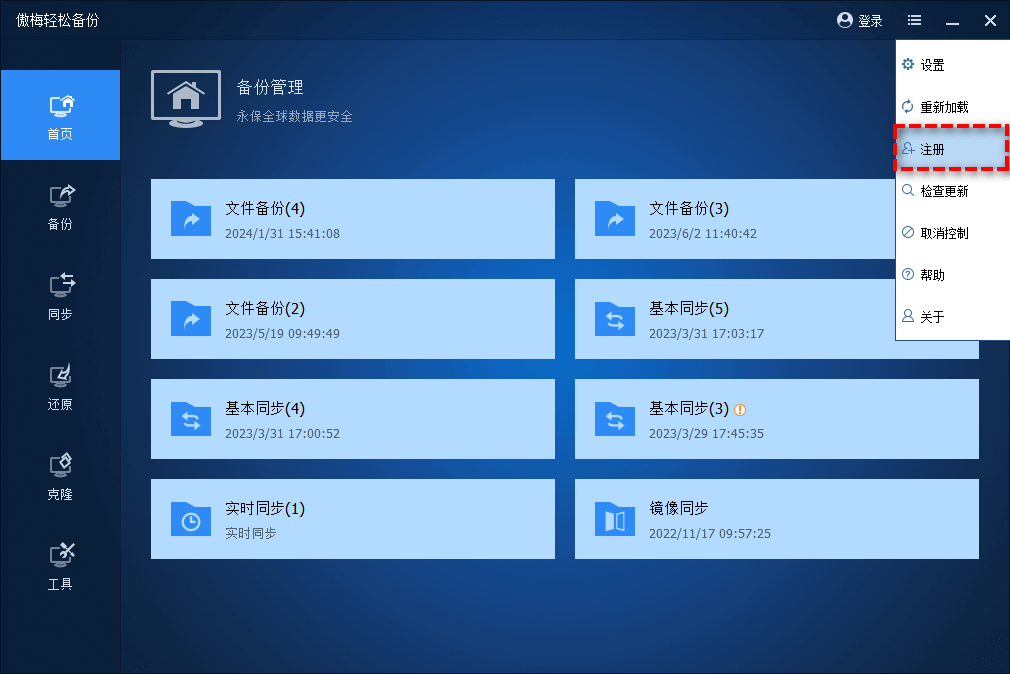Screen dimensions: 1010x674
Task: Select the 还原 restore sidebar icon
Action: [60, 376]
